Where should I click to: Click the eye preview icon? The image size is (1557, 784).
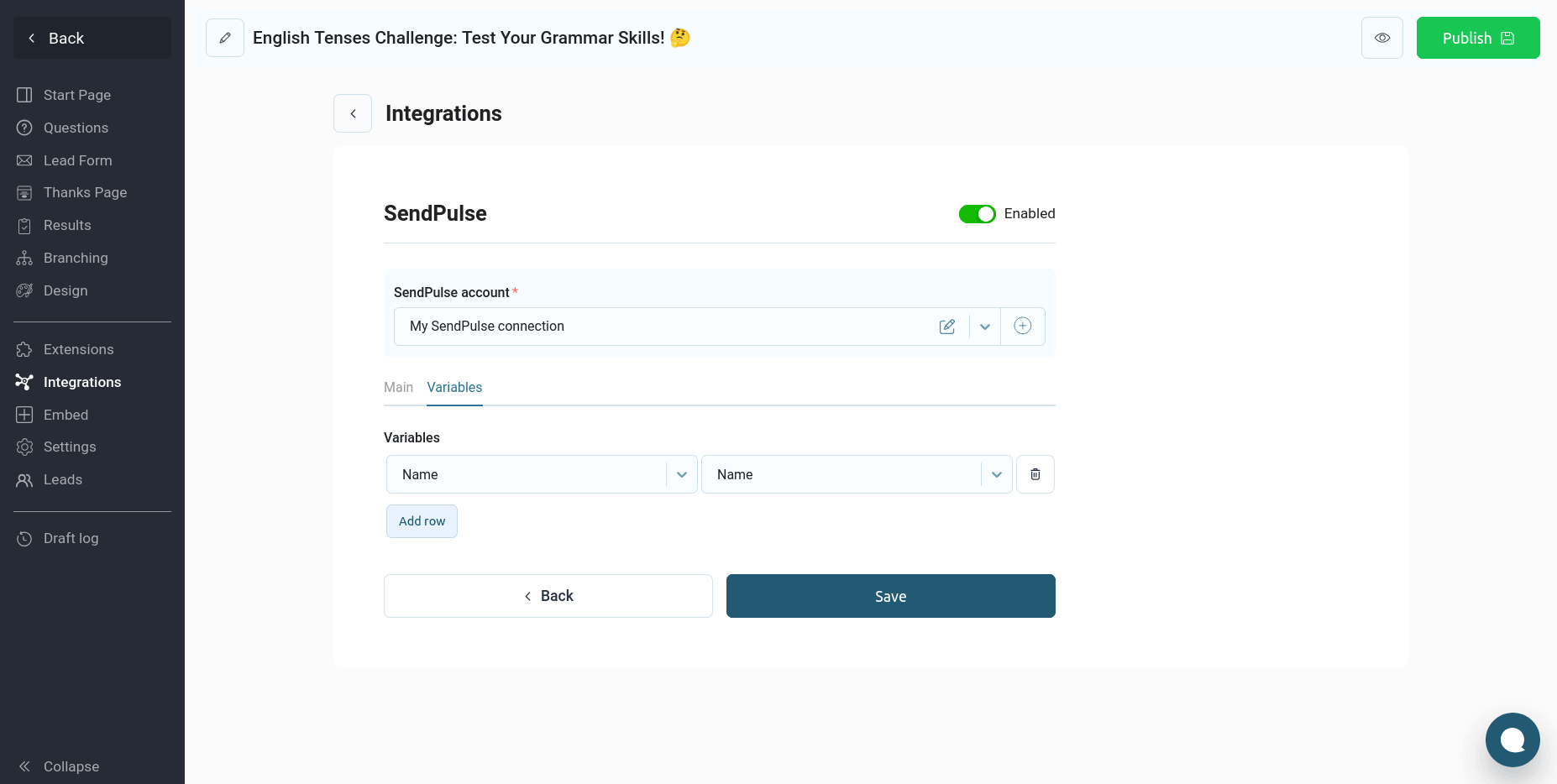click(1381, 38)
